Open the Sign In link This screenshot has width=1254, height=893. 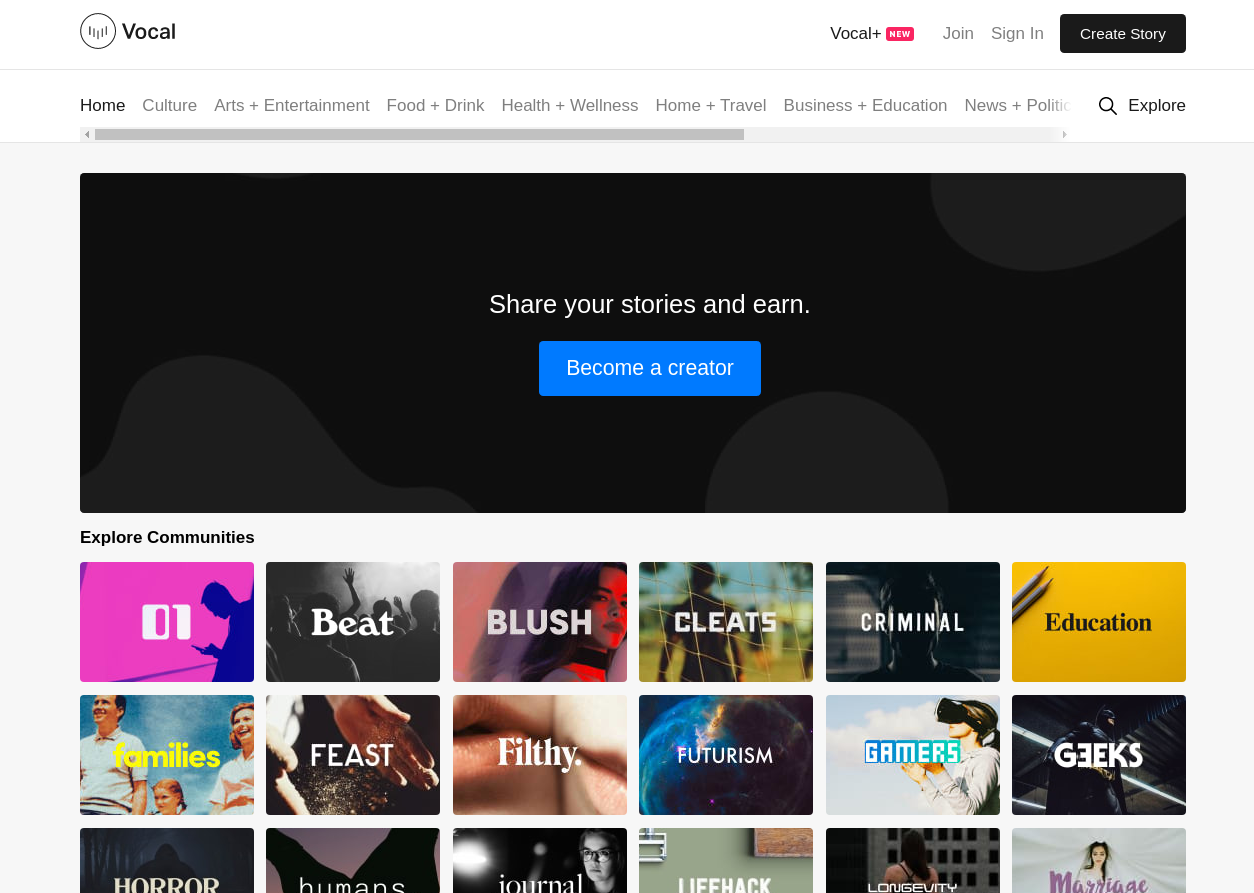[1017, 34]
